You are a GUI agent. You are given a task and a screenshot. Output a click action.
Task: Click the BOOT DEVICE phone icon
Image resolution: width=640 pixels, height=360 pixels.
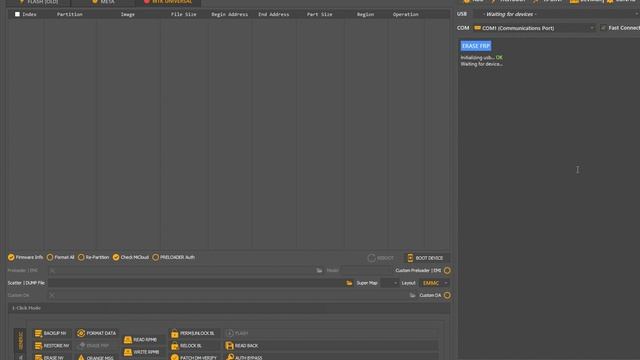coord(410,258)
